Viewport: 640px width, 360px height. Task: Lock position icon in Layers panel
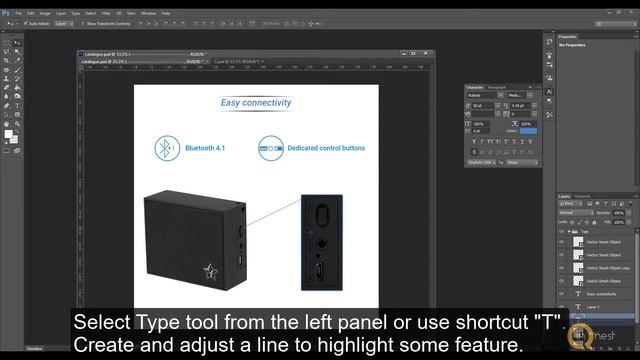[x=587, y=222]
